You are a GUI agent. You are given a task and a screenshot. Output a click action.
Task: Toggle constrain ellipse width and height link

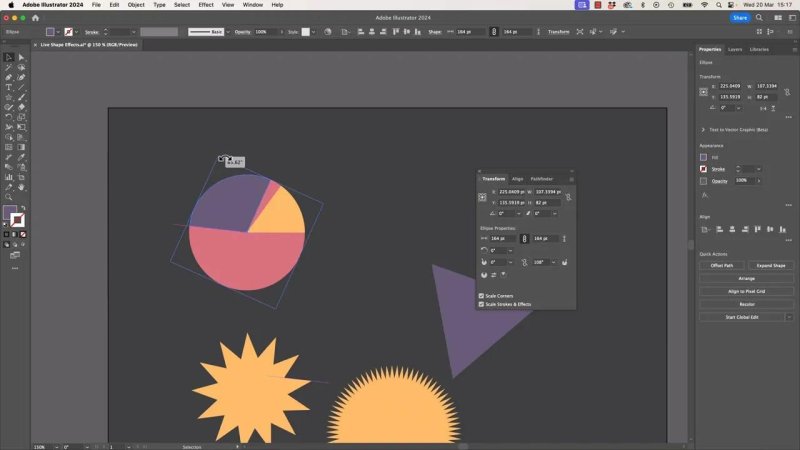click(524, 239)
